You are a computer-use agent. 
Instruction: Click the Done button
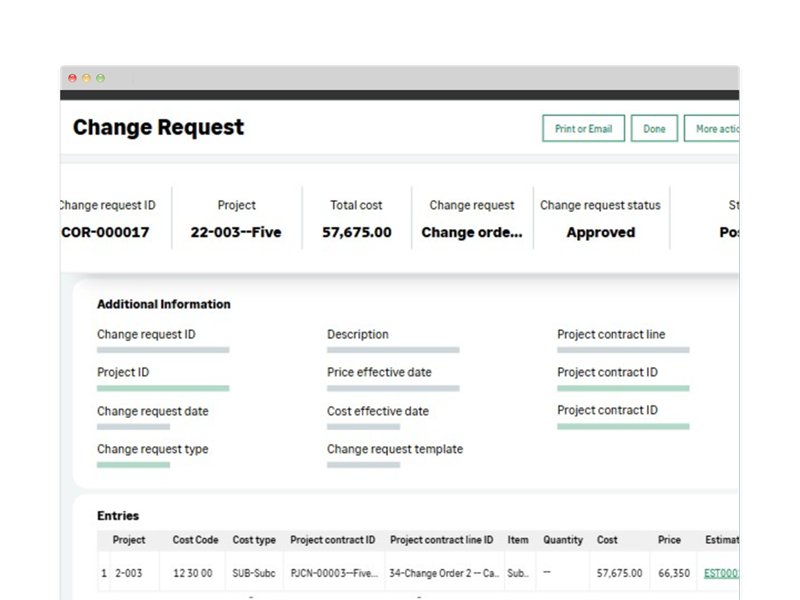[654, 129]
